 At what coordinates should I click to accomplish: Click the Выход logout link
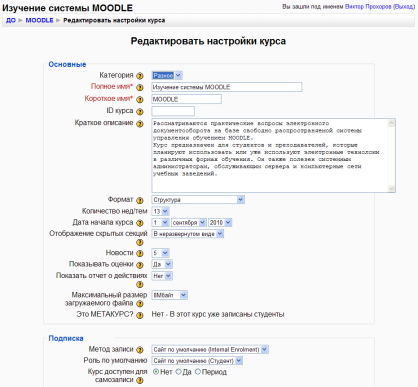tap(404, 7)
